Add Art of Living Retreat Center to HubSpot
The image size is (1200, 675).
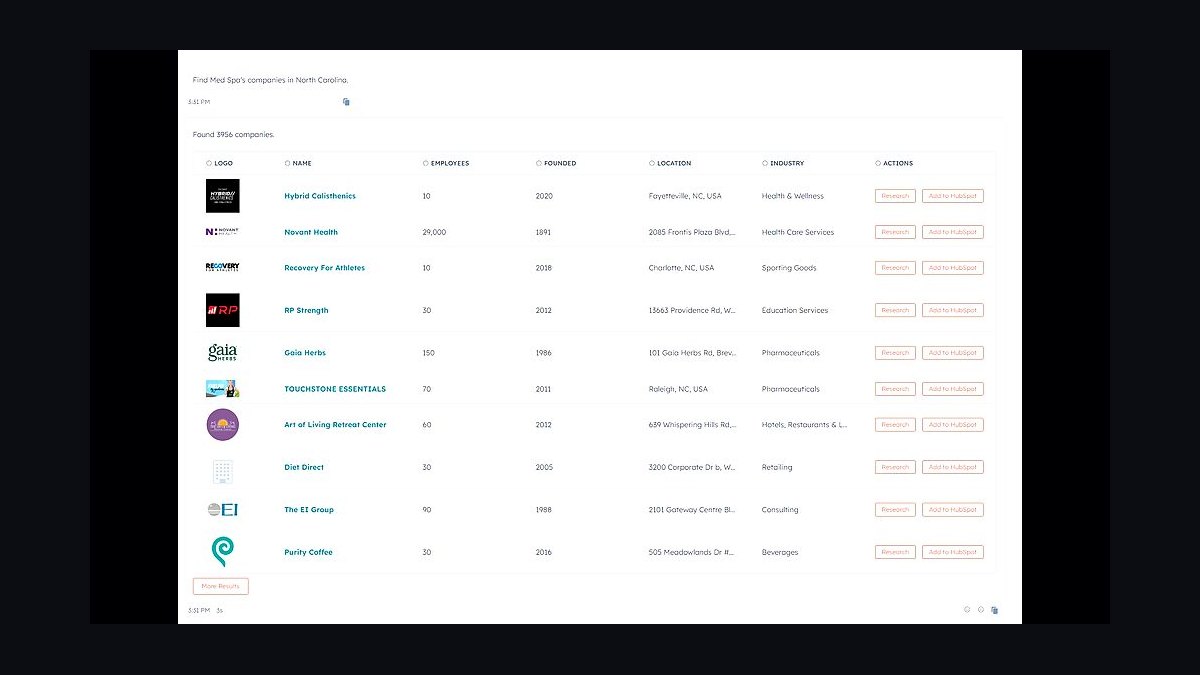click(953, 425)
